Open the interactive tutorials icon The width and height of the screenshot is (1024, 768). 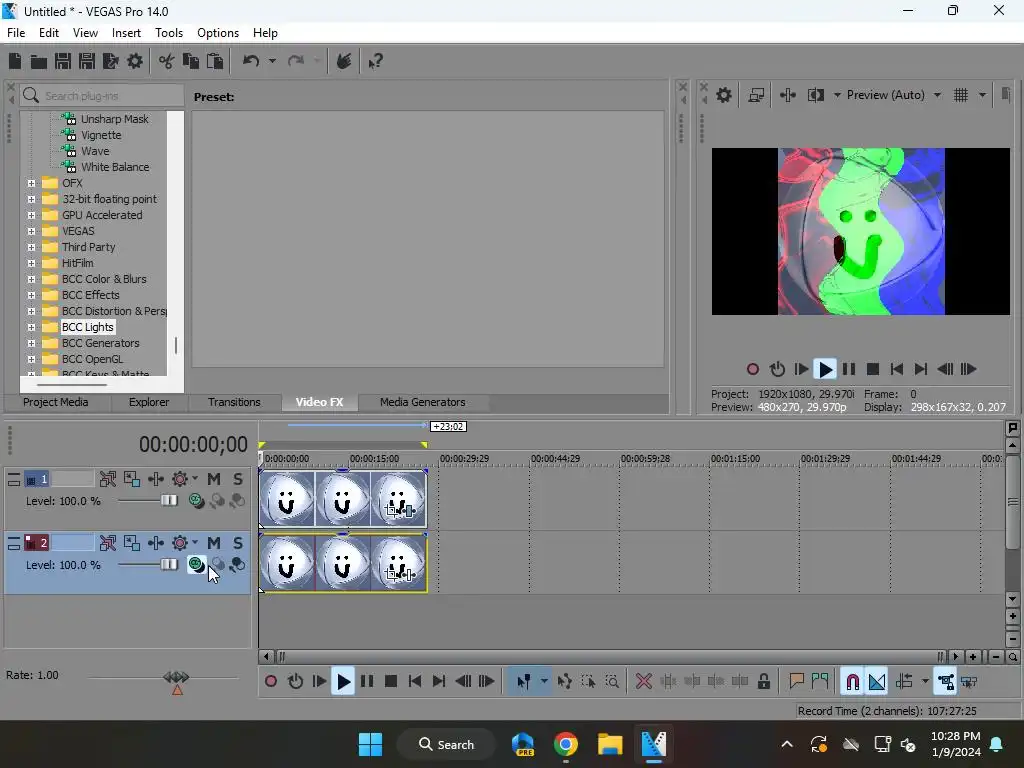click(344, 61)
